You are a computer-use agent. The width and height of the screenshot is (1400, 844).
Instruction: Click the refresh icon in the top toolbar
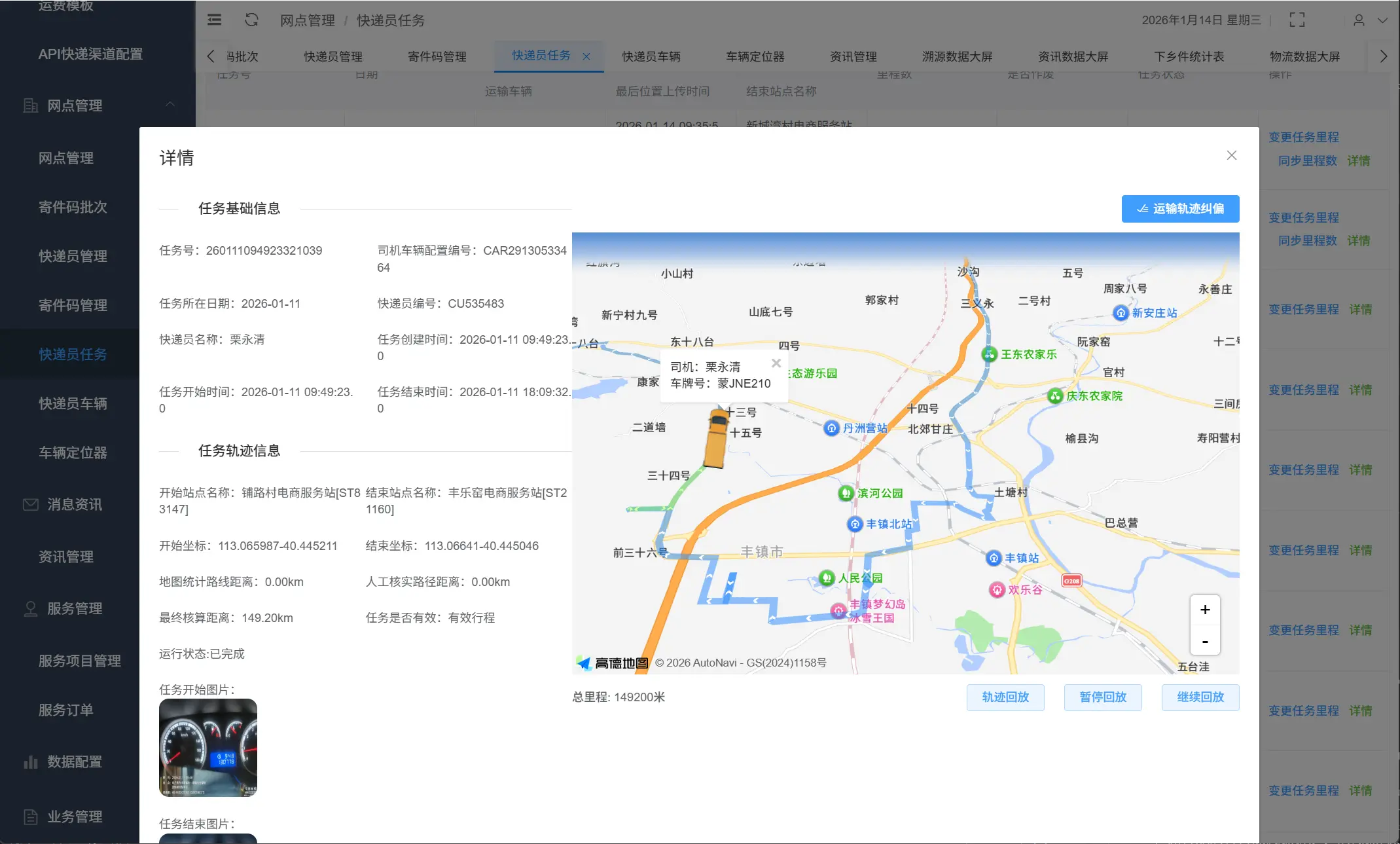point(251,20)
